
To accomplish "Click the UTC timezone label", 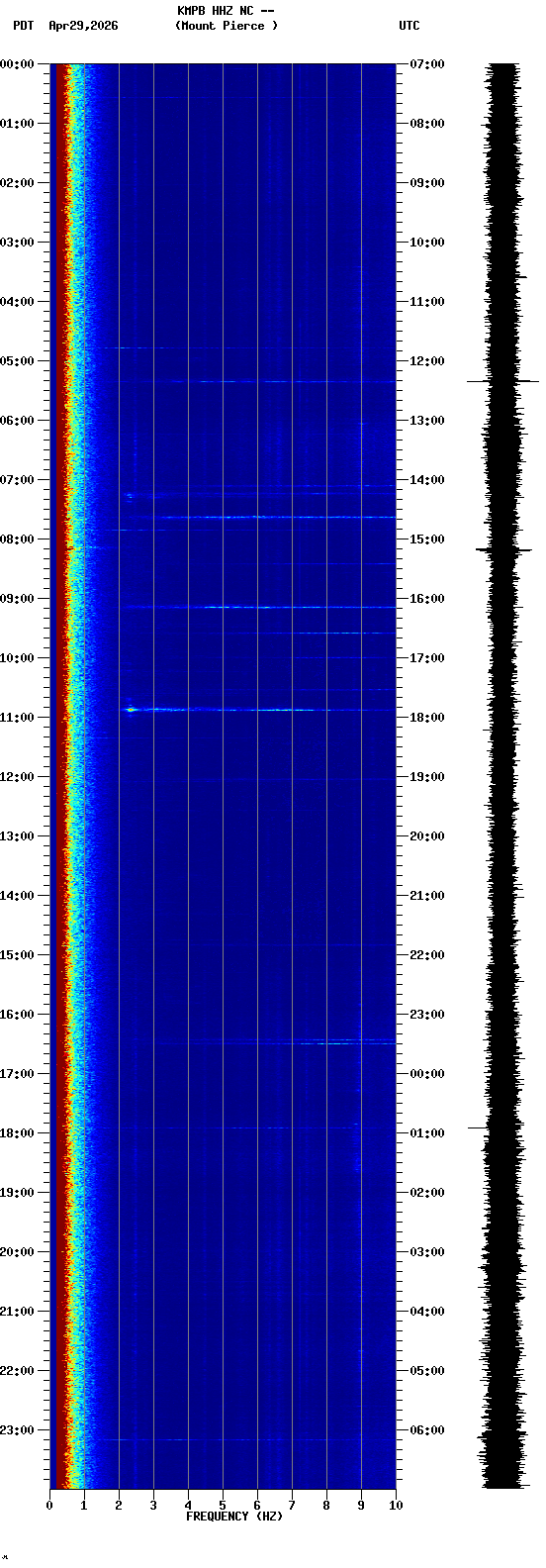I will click(x=409, y=26).
